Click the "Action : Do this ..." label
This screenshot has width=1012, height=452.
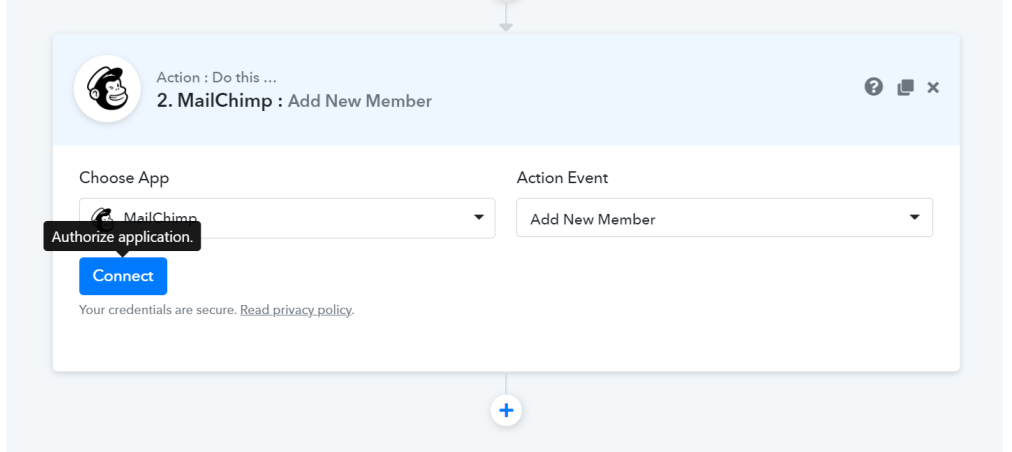[x=216, y=77]
